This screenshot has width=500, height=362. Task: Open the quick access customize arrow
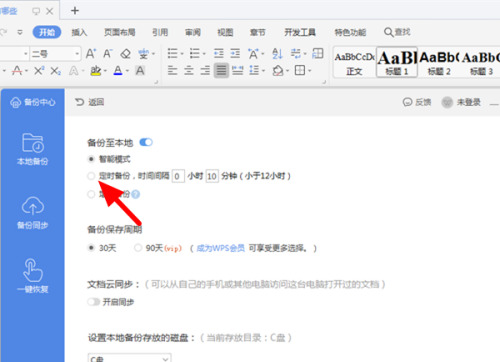20,32
